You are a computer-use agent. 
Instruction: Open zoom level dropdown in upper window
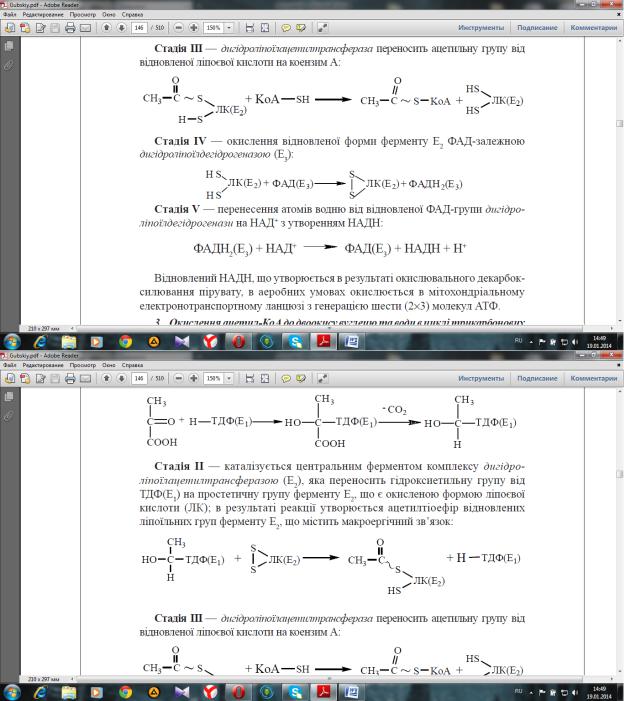click(x=229, y=28)
